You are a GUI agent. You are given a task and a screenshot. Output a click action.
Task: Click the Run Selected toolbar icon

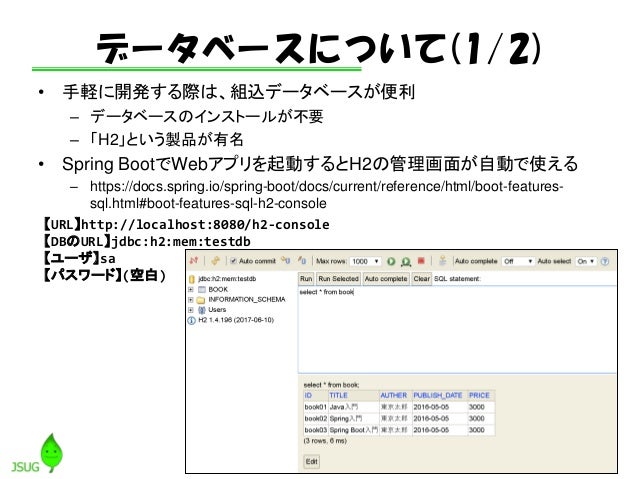pyautogui.click(x=406, y=262)
